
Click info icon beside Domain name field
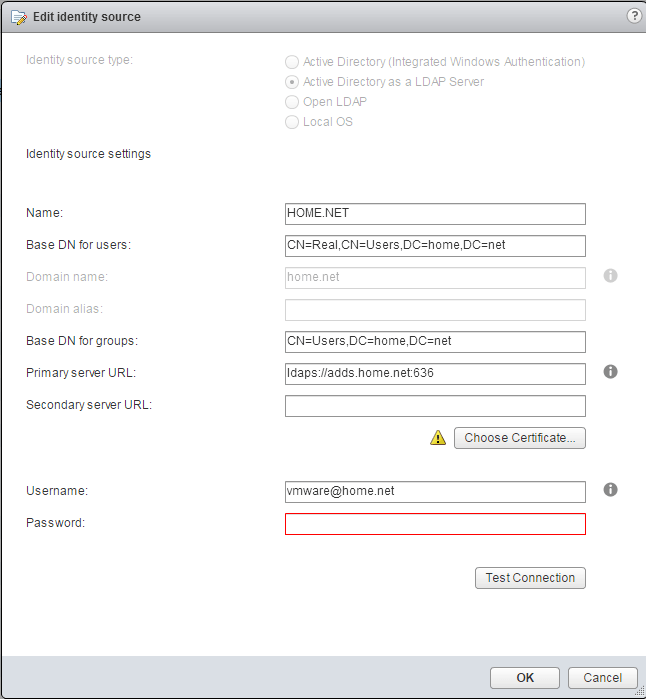click(x=610, y=275)
